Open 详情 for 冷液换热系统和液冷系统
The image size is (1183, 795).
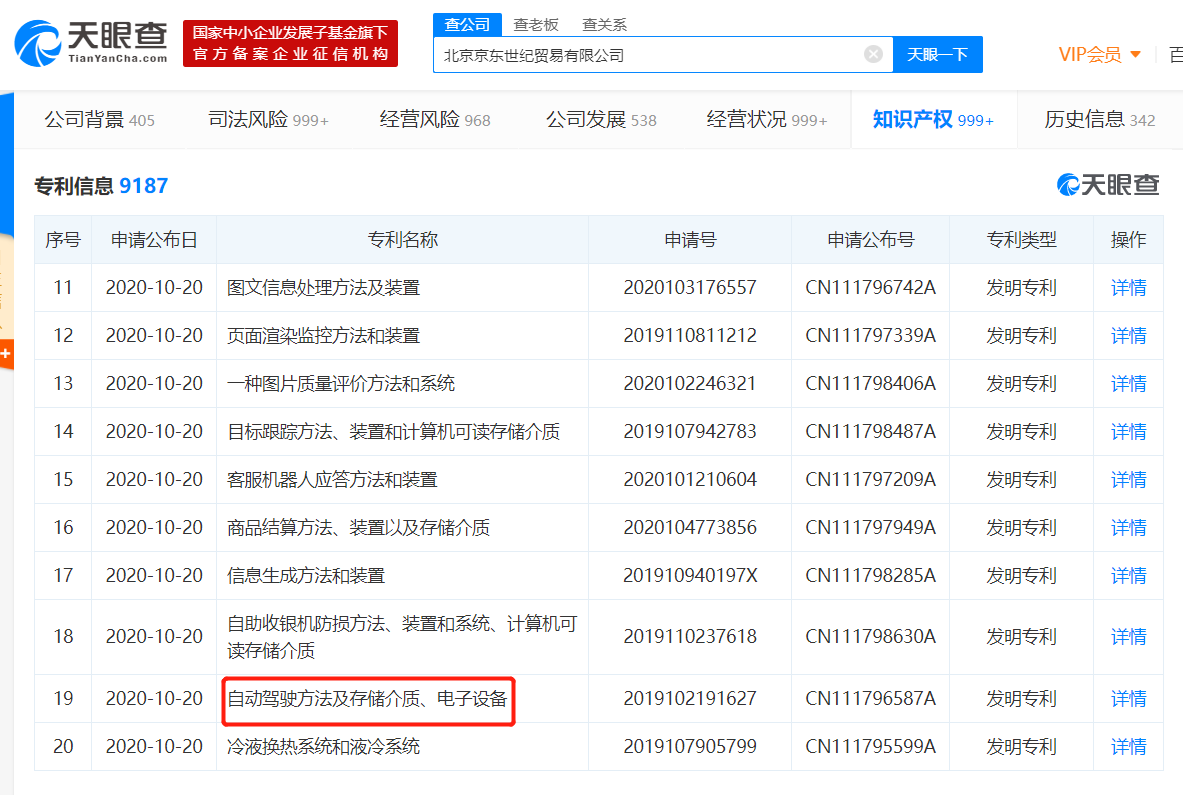[1129, 747]
